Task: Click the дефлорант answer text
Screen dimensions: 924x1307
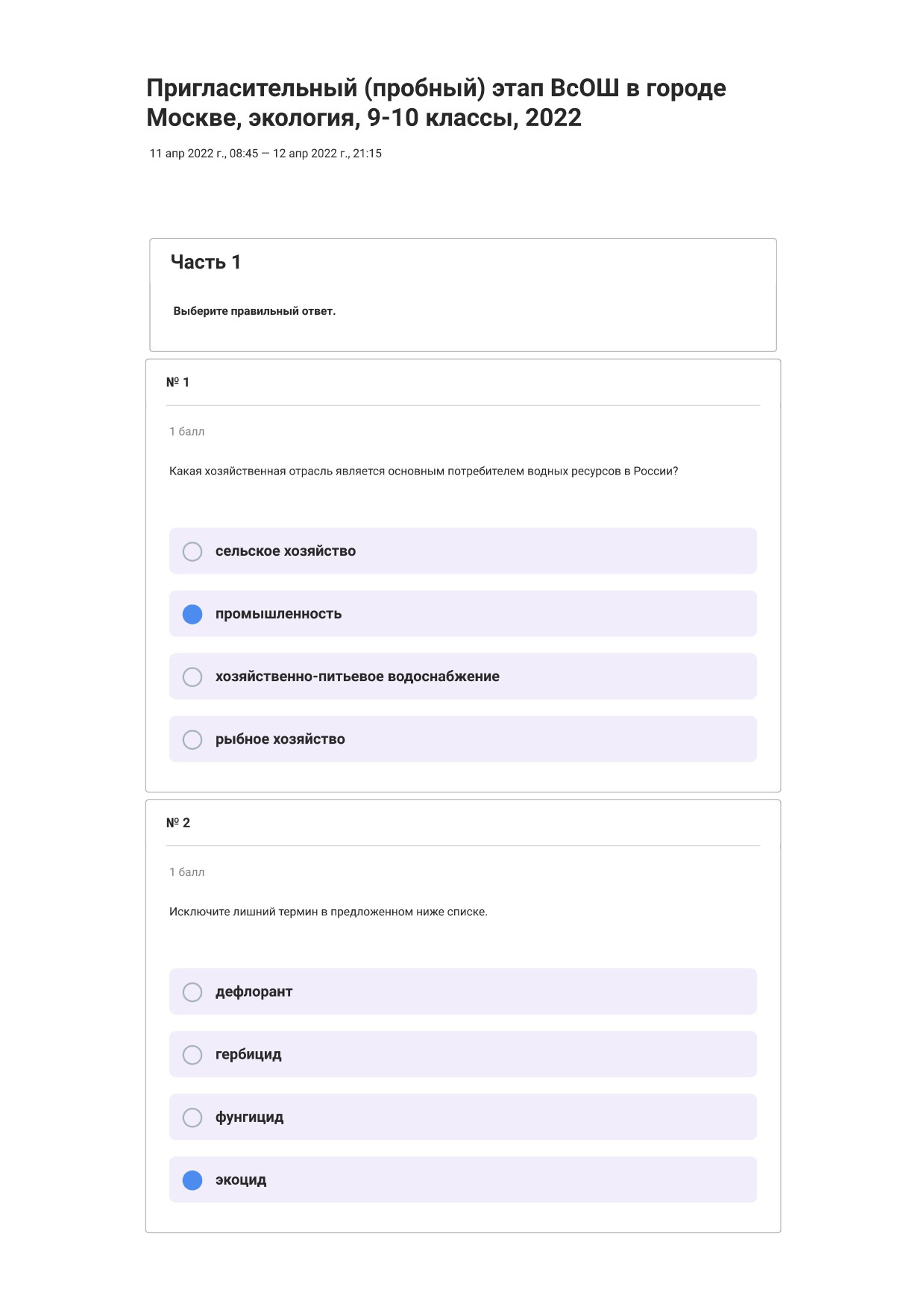Action: pyautogui.click(x=254, y=991)
